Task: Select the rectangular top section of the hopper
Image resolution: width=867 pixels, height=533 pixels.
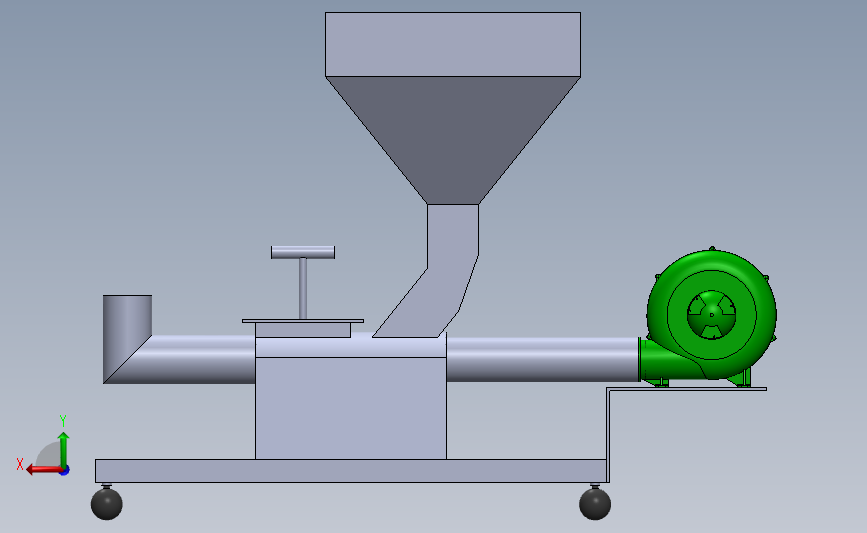Action: click(453, 44)
